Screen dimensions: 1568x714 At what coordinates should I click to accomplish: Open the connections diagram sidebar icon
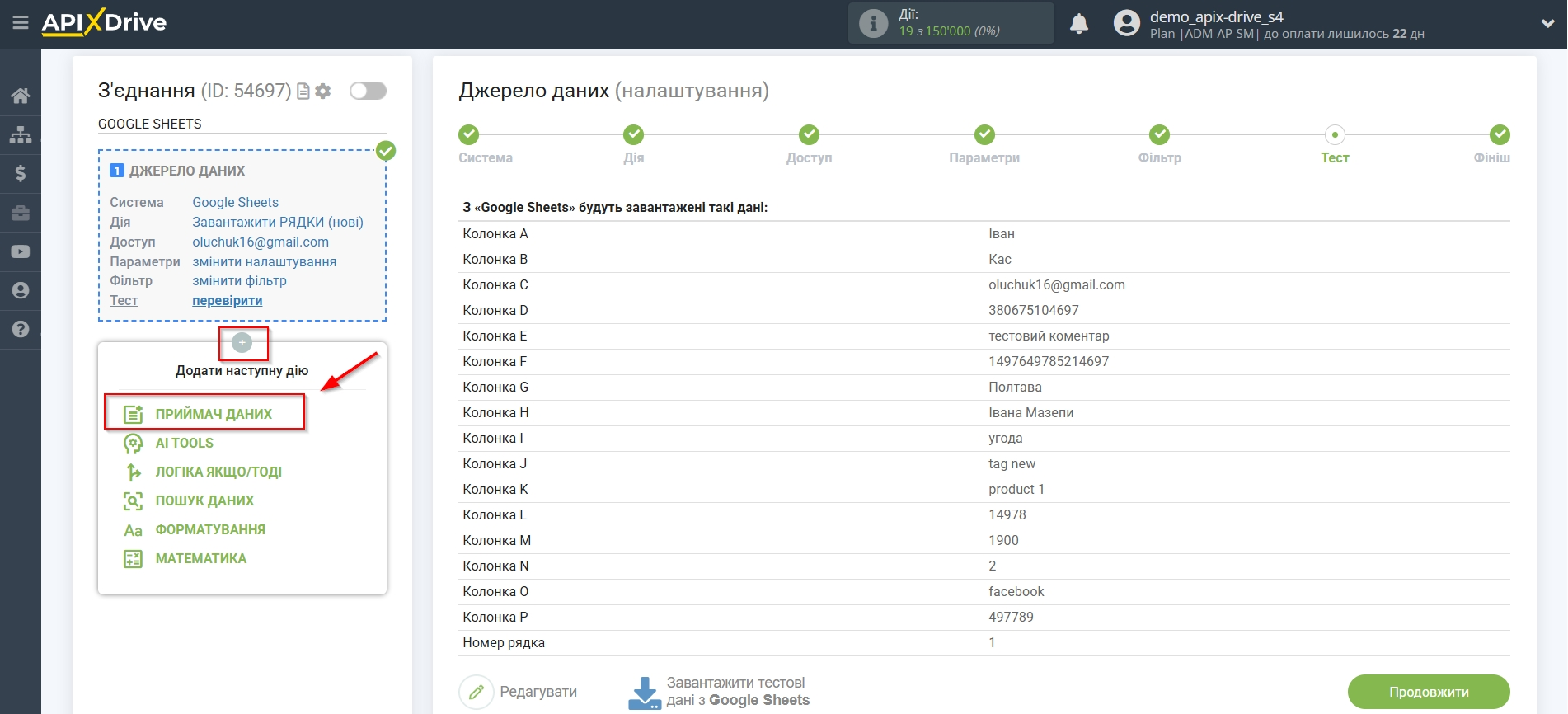pos(21,134)
